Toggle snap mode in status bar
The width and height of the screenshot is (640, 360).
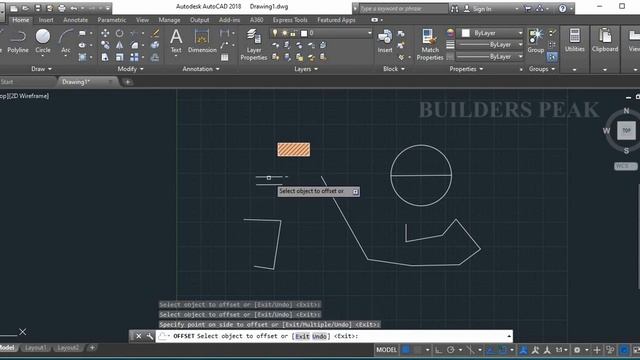click(418, 350)
